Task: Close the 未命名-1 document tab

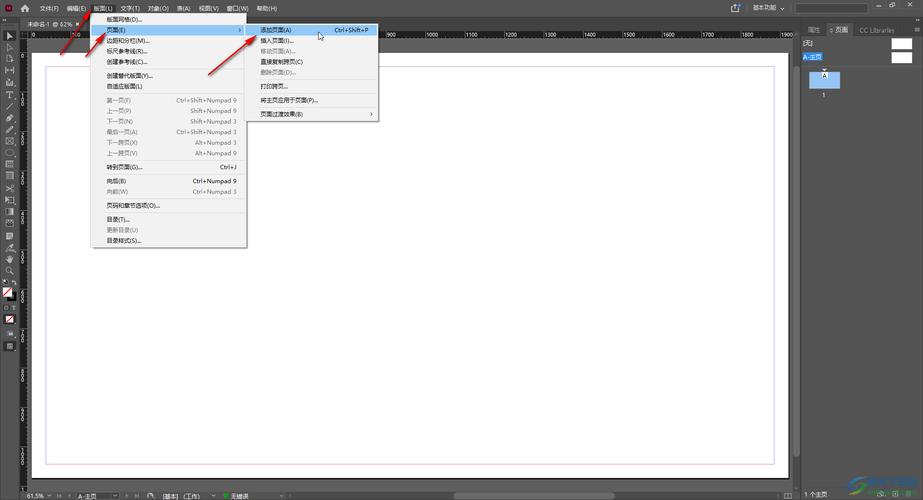Action: click(77, 24)
